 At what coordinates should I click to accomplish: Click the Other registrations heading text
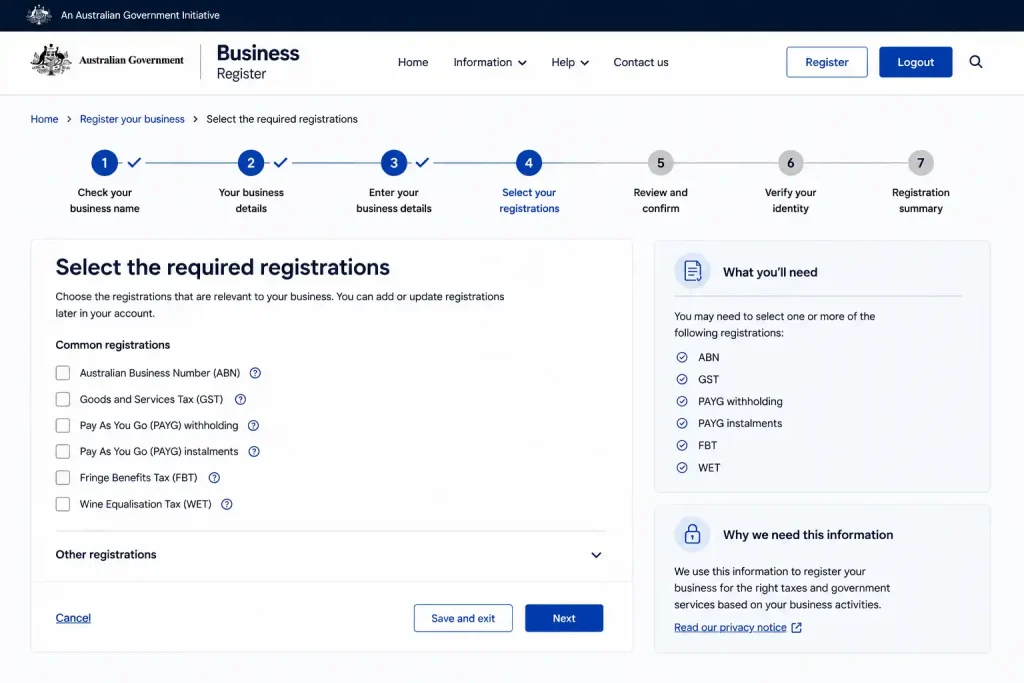106,554
